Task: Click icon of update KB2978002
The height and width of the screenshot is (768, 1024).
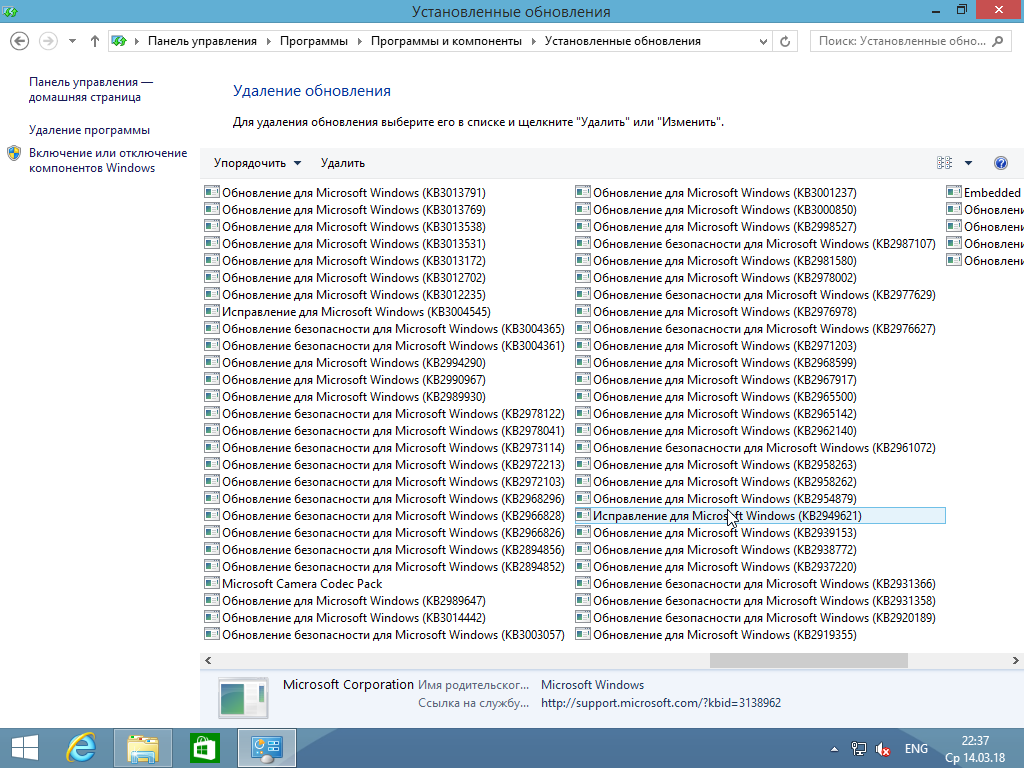Action: [583, 277]
